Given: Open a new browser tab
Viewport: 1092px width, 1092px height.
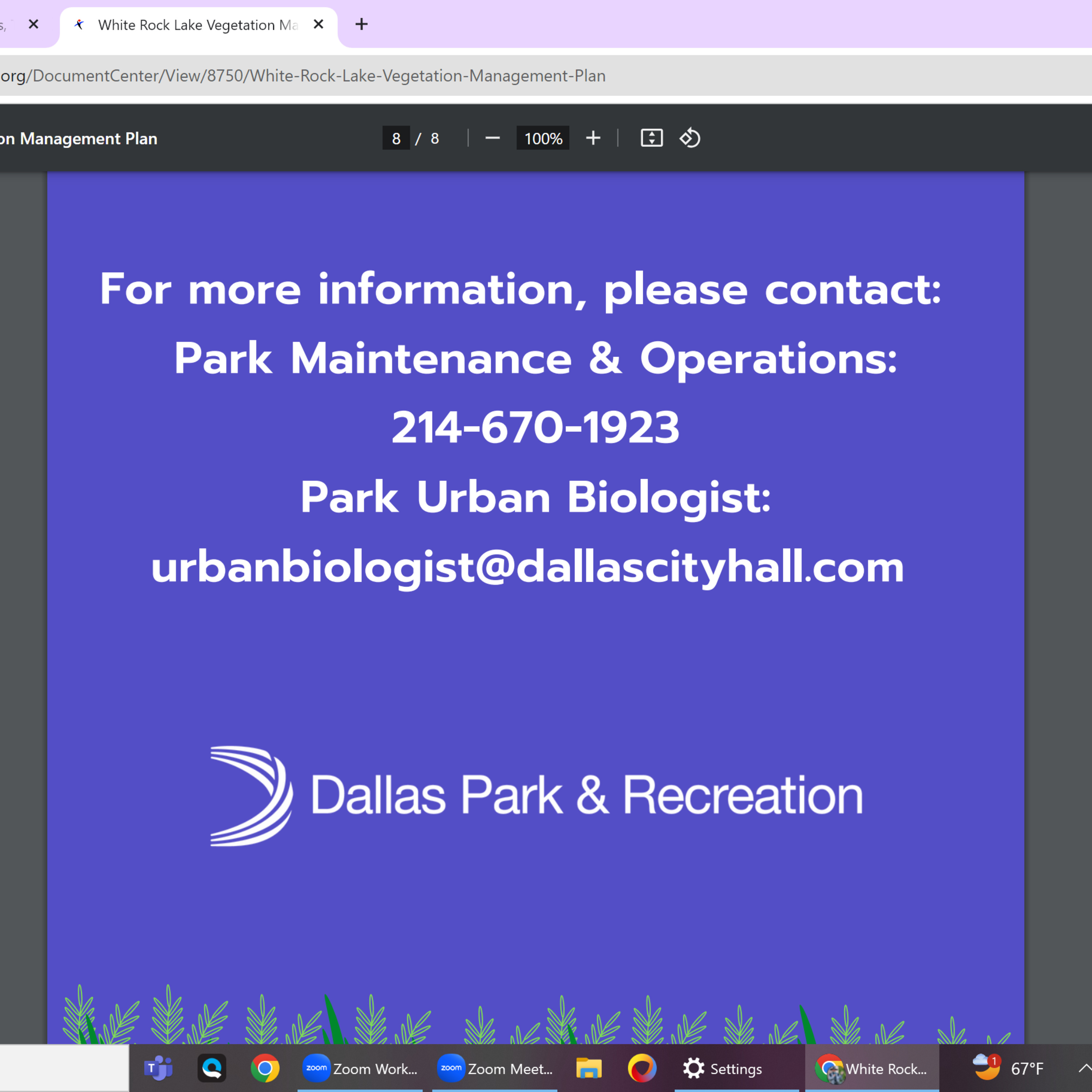Looking at the screenshot, I should pyautogui.click(x=361, y=24).
